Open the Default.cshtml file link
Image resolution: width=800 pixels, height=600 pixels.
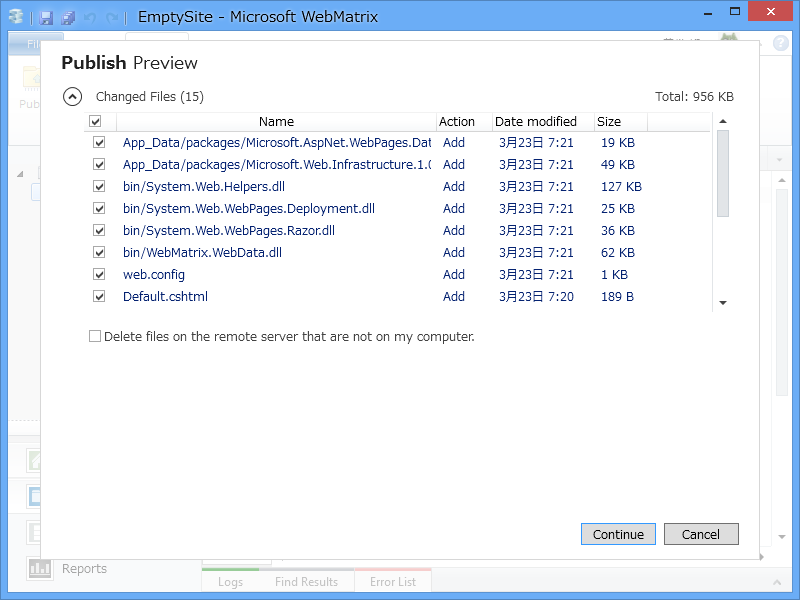pyautogui.click(x=165, y=296)
